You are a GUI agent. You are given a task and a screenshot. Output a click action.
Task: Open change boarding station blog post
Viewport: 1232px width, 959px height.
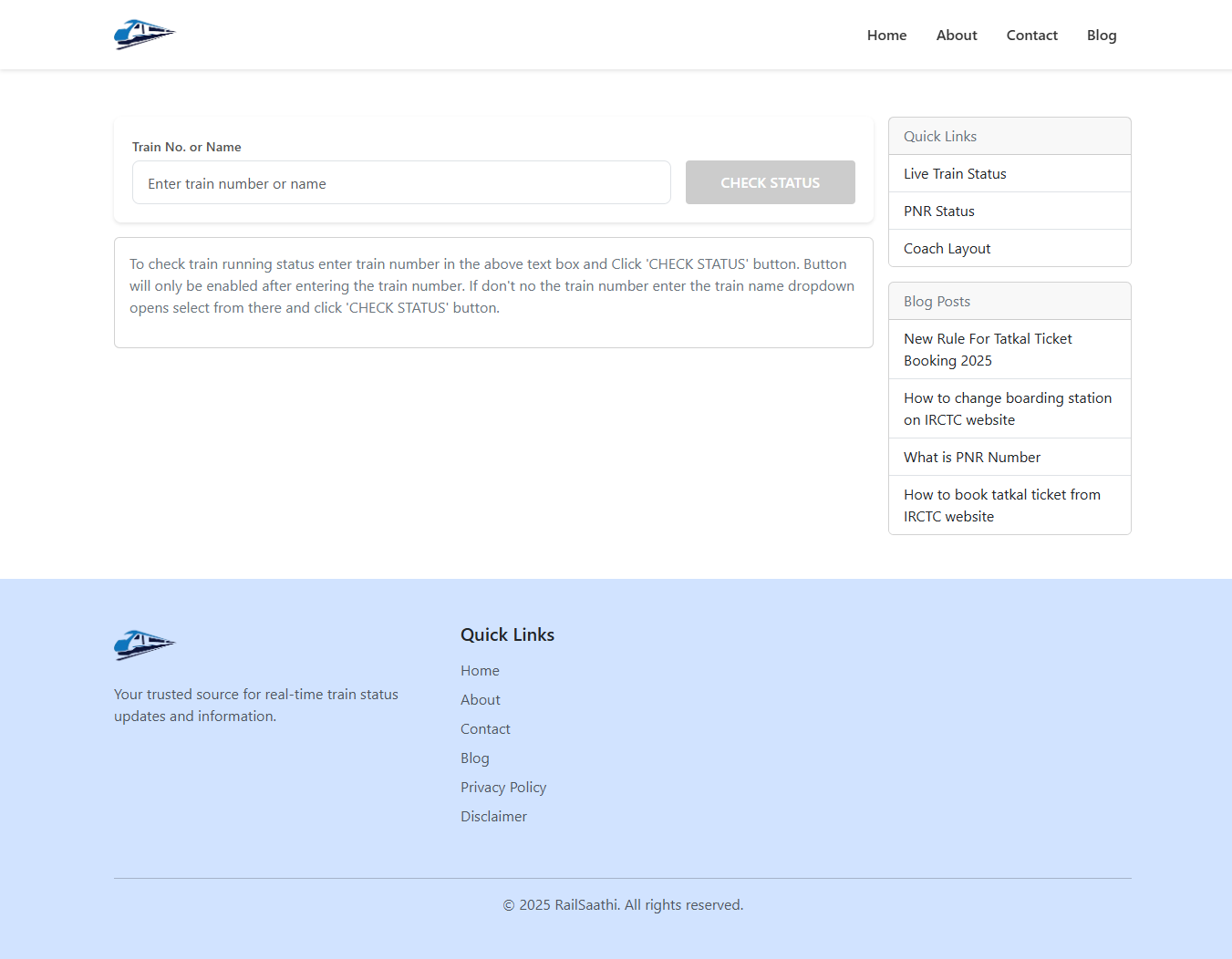point(1007,409)
